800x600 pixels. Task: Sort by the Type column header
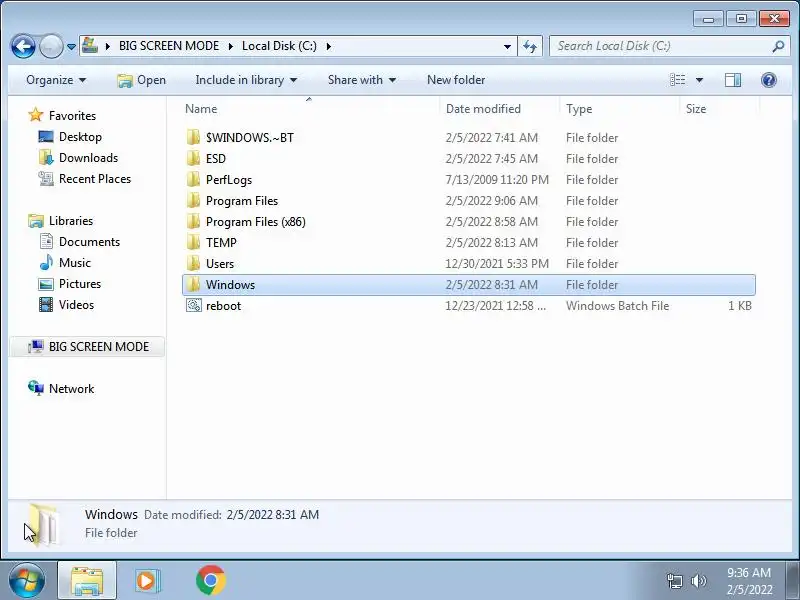coord(579,109)
